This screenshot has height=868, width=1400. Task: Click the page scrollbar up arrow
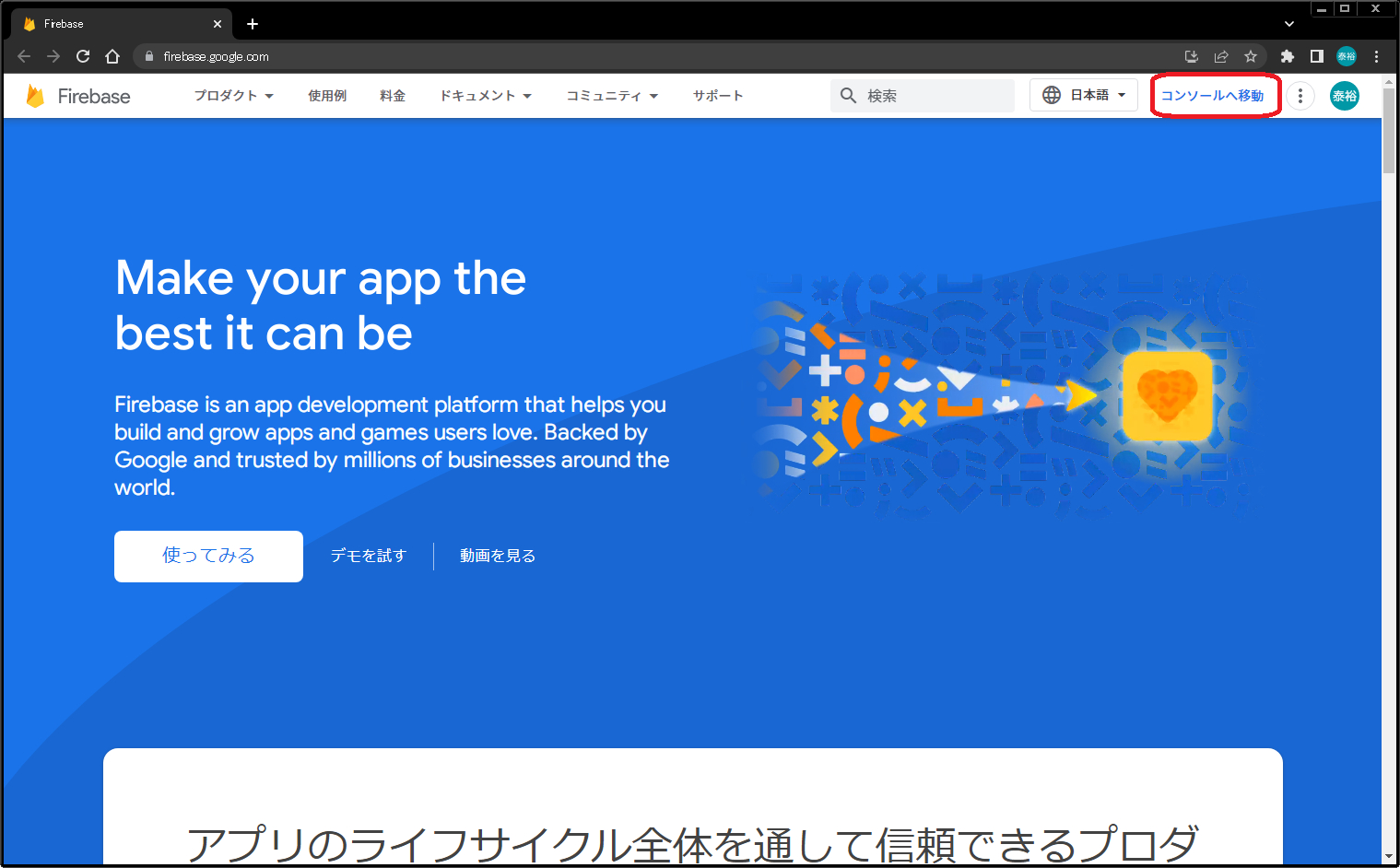1389,81
